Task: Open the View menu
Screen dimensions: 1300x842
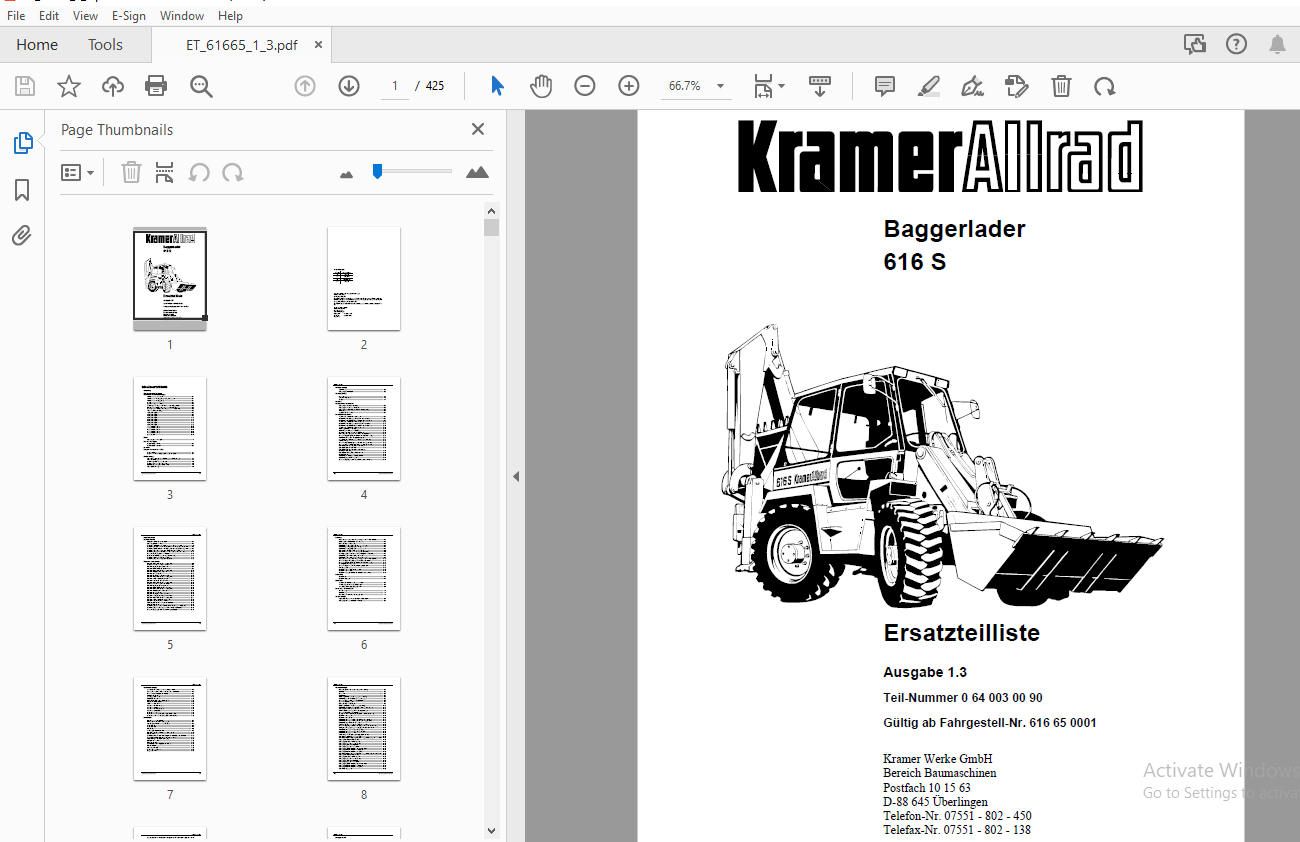Action: [86, 15]
